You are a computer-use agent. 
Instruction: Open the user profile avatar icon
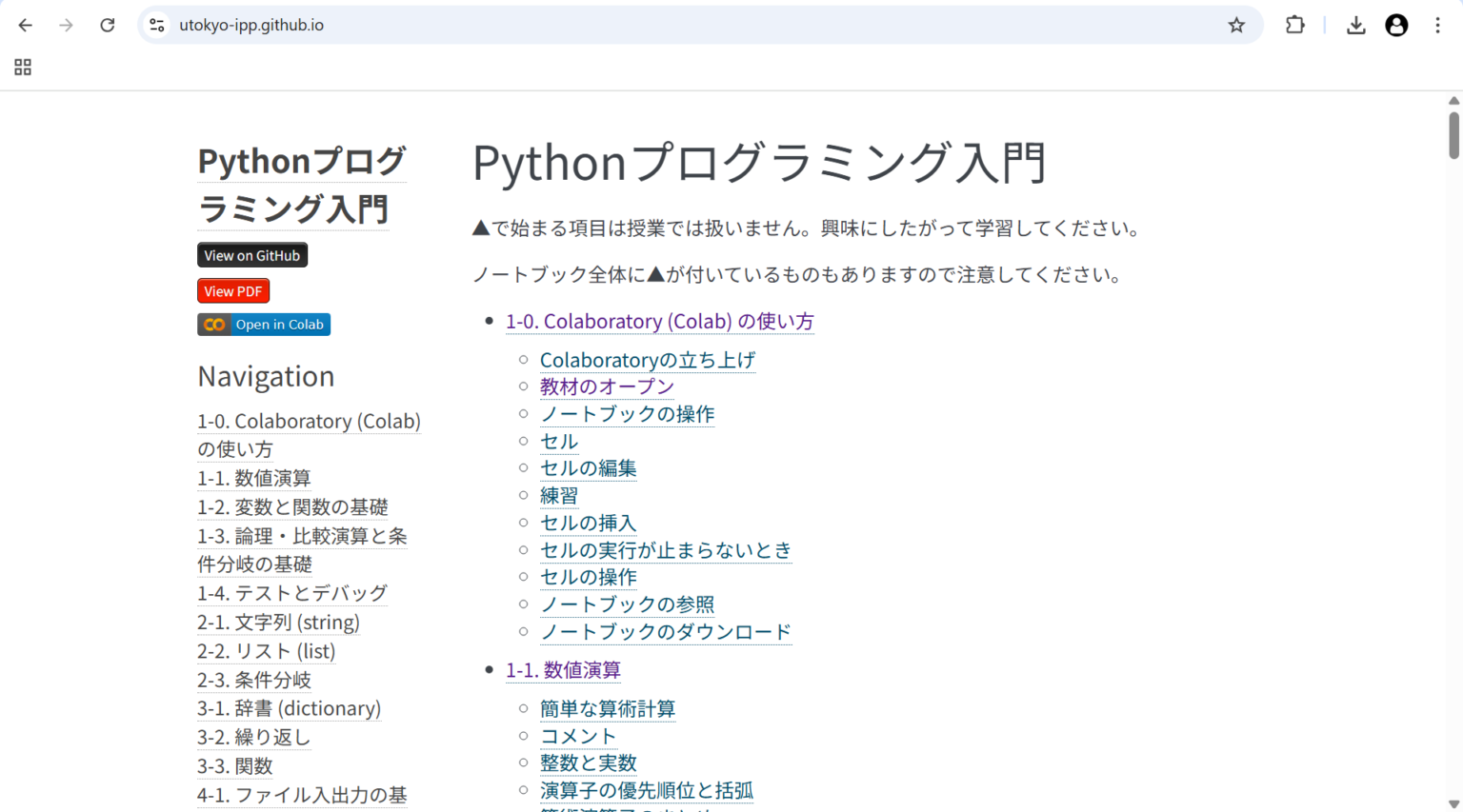point(1396,26)
